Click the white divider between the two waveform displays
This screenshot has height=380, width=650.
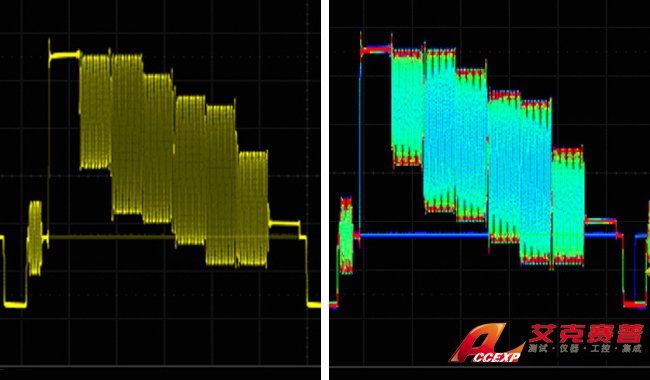pyautogui.click(x=325, y=190)
